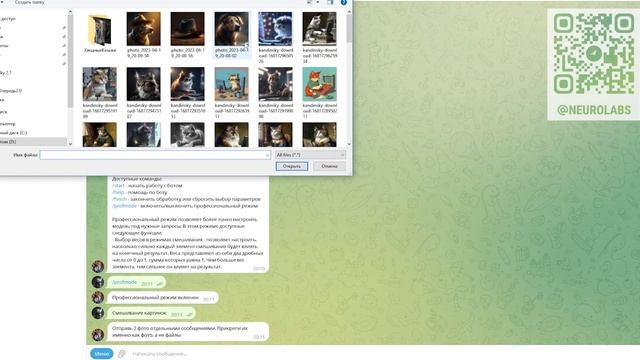Click the file list scroll-up arrow

349,12
